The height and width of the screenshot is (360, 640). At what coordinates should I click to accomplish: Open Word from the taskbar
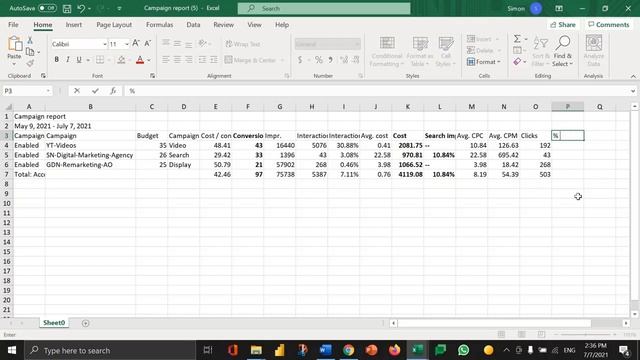pos(325,350)
